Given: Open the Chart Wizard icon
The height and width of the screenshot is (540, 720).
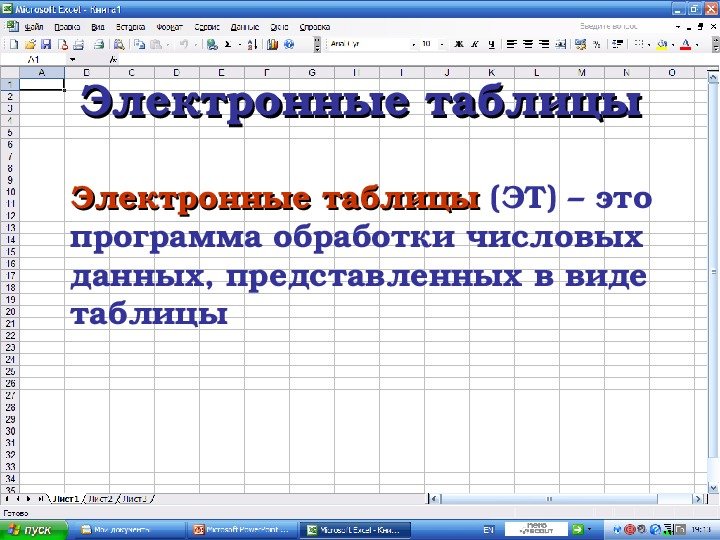Looking at the screenshot, I should (271, 44).
